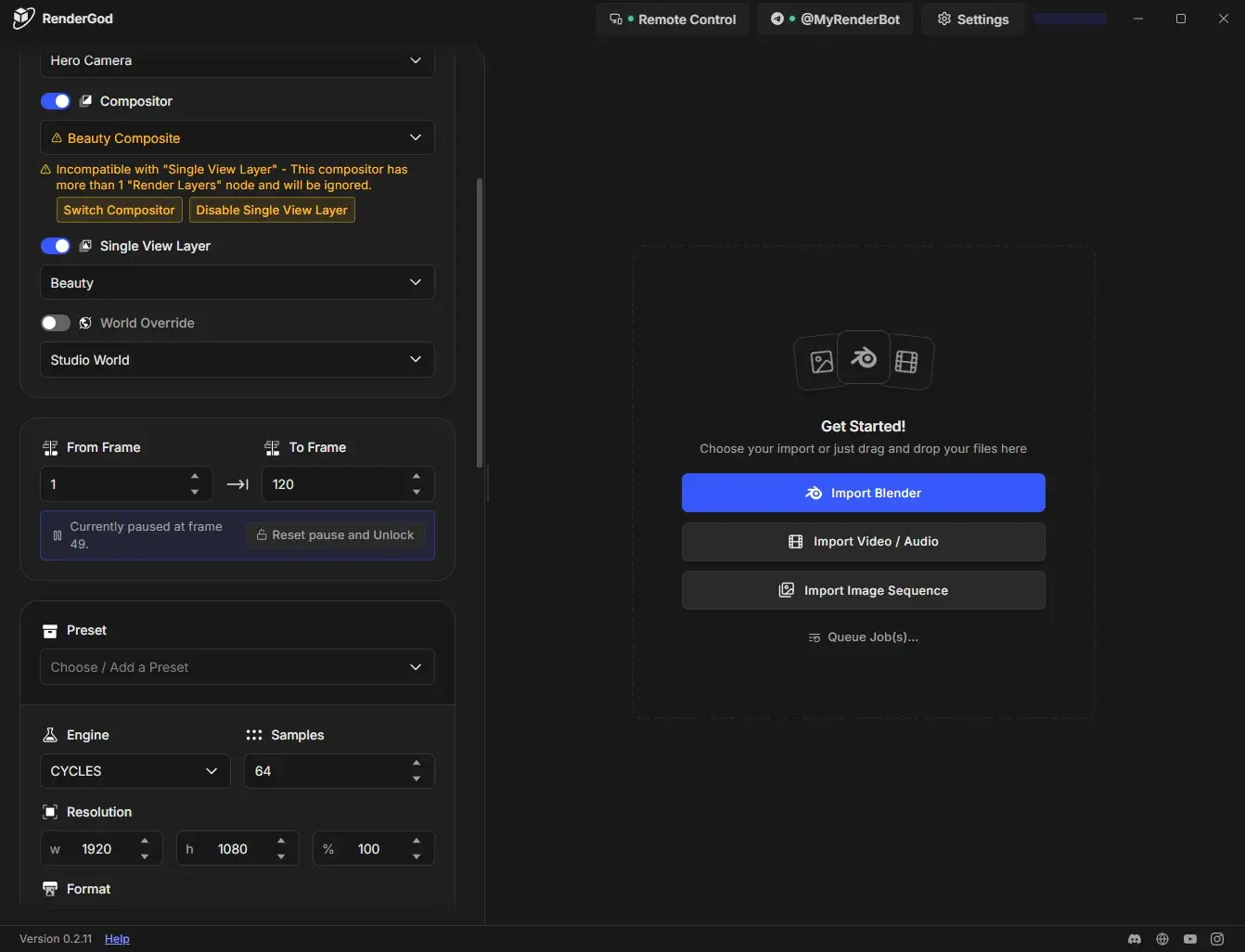Click the film strip icon in drop zone
1245x952 pixels.
pyautogui.click(x=906, y=362)
